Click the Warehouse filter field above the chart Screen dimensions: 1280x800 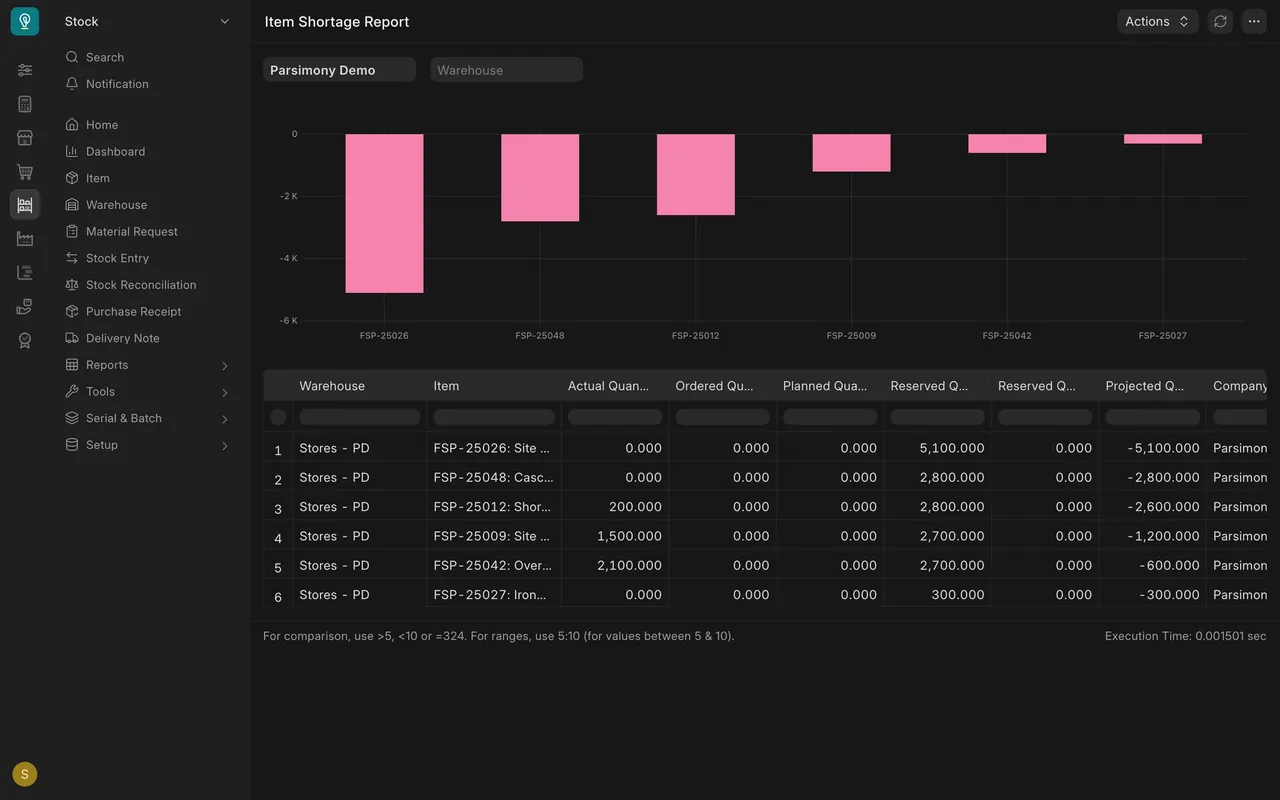click(x=506, y=70)
